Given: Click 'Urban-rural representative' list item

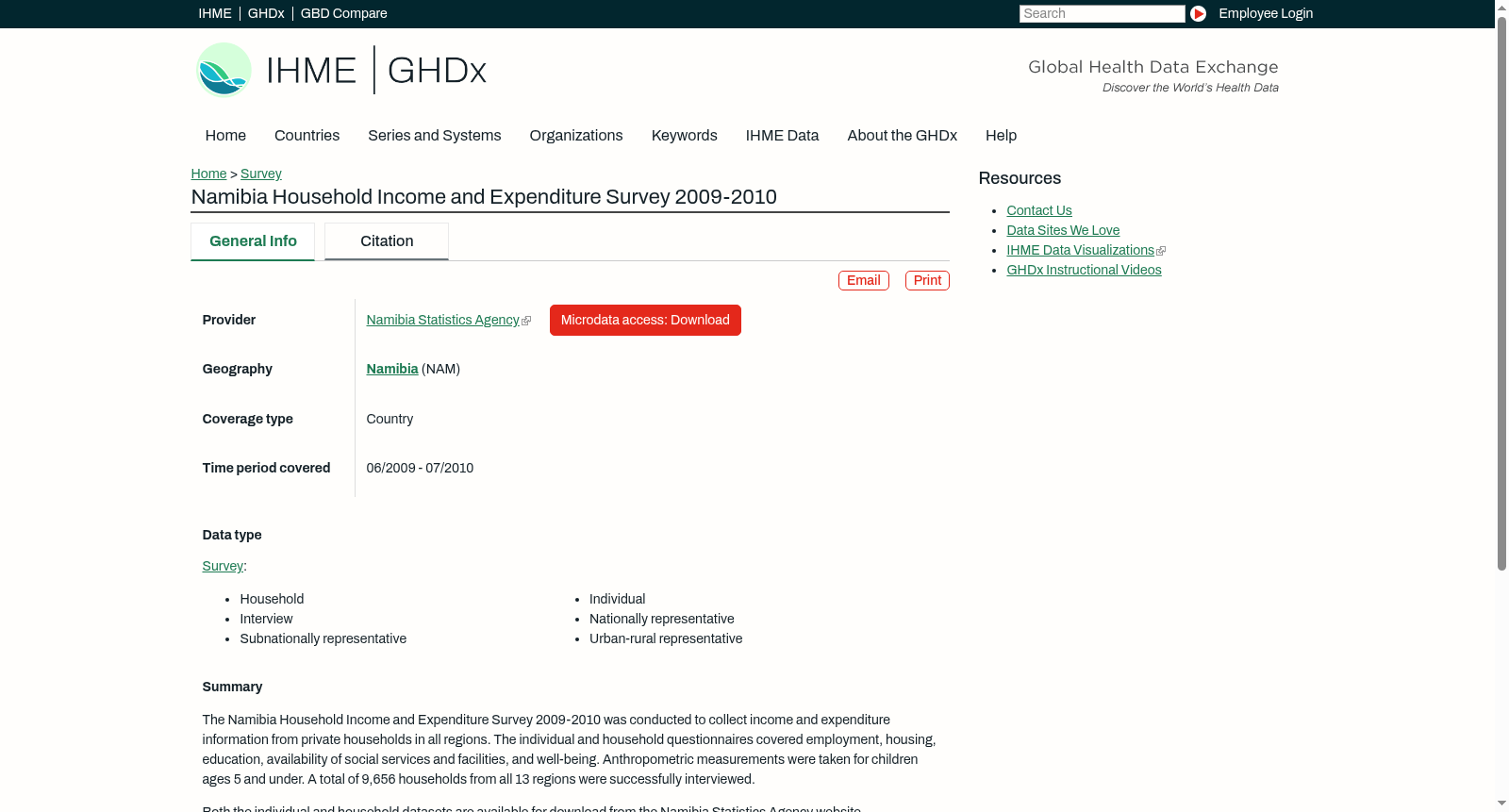Looking at the screenshot, I should [x=666, y=638].
